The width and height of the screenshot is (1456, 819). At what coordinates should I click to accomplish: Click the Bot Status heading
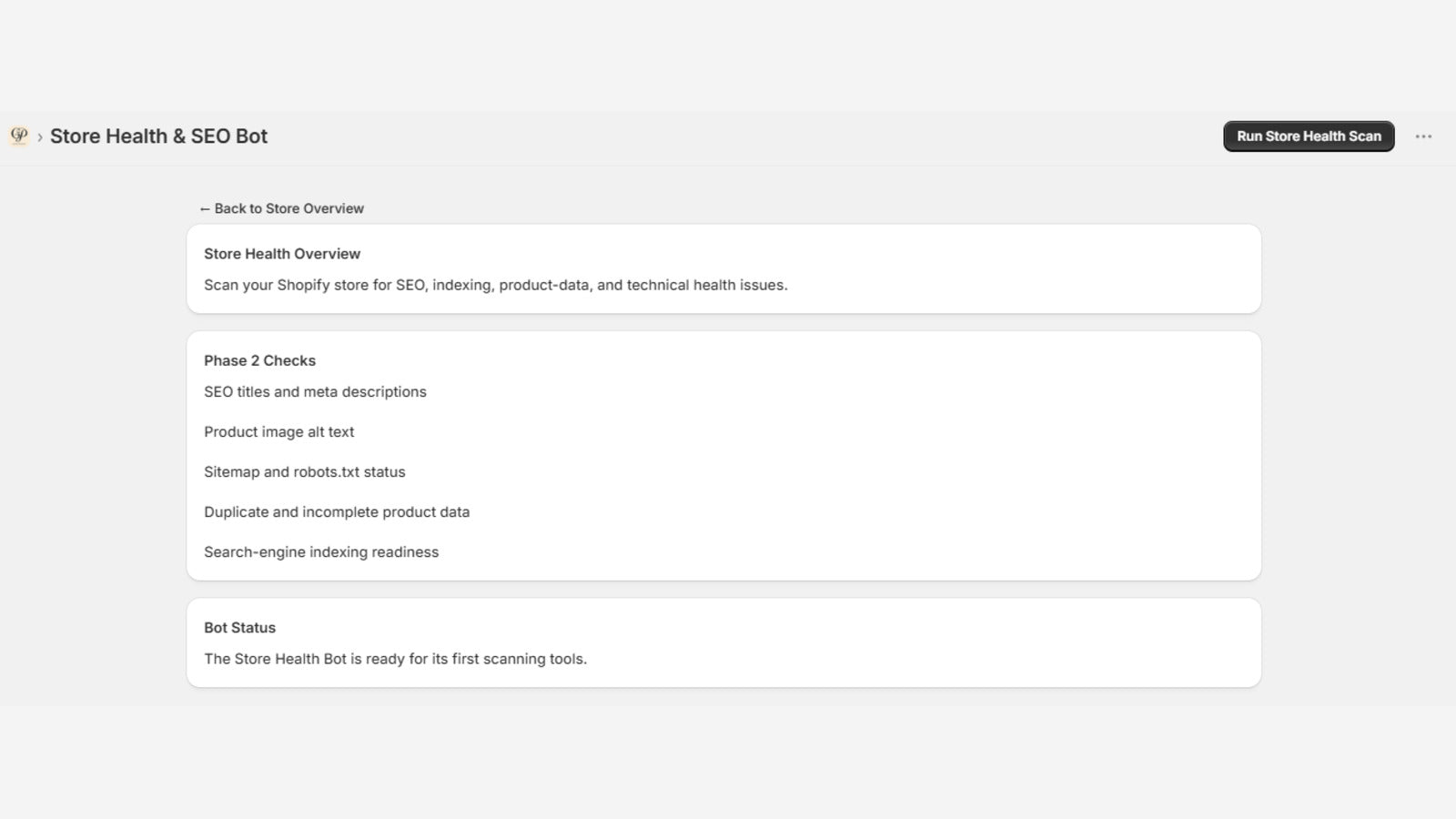click(239, 628)
